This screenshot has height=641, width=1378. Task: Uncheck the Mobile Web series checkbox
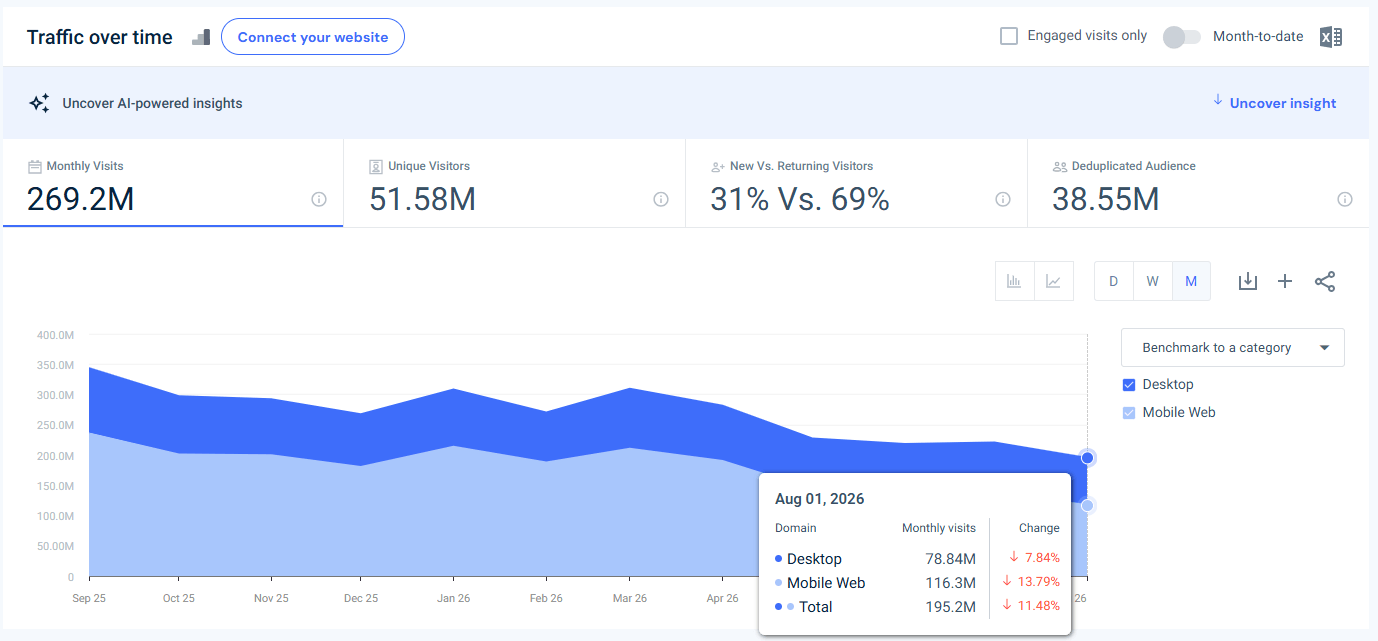1129,413
